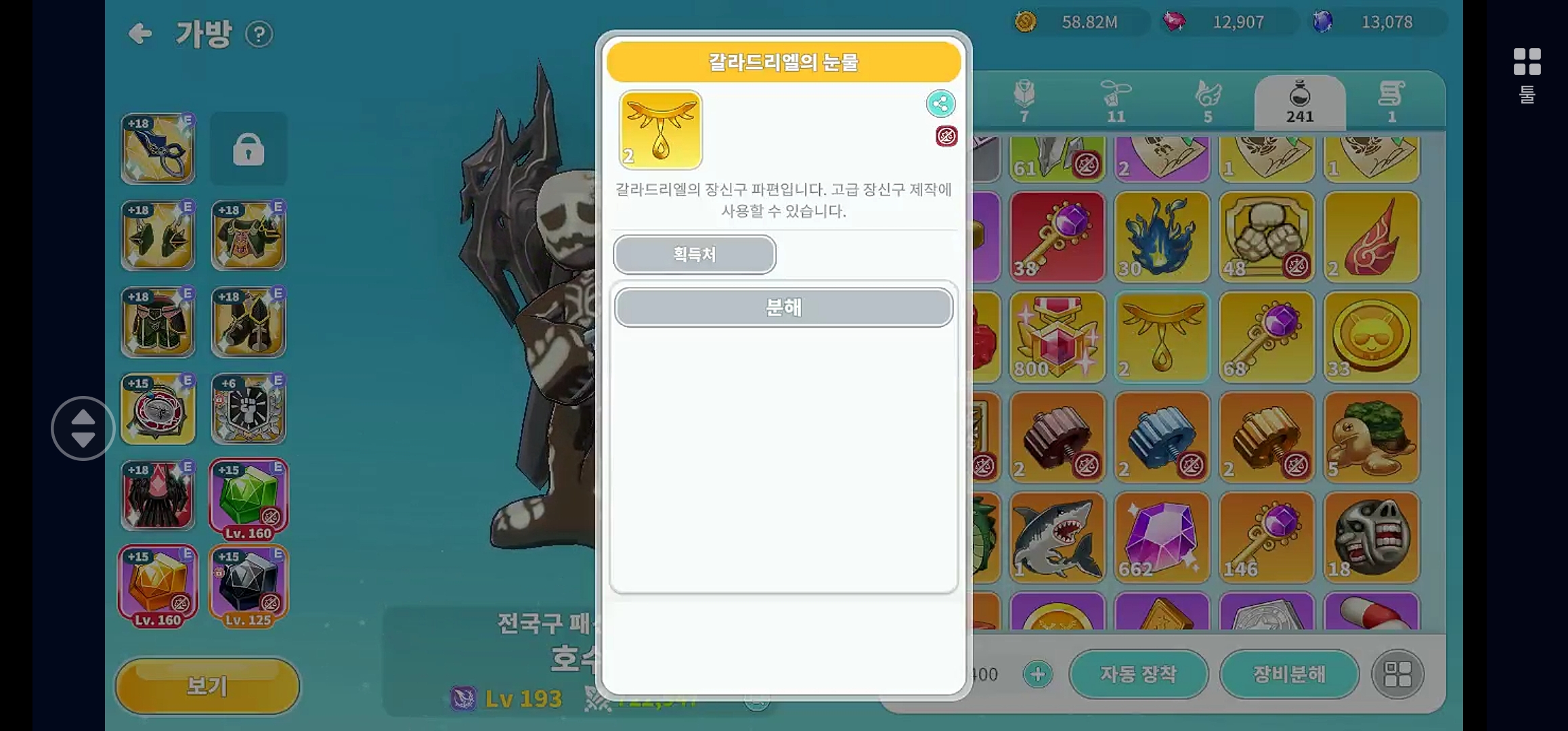Switch to the scroll tab with 1

pyautogui.click(x=1391, y=103)
